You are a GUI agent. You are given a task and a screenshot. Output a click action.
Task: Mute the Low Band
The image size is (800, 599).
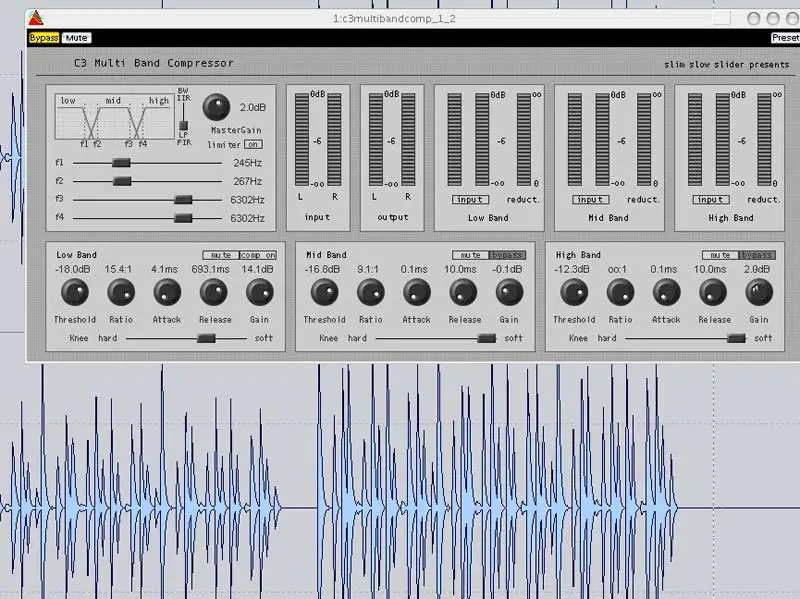point(220,255)
